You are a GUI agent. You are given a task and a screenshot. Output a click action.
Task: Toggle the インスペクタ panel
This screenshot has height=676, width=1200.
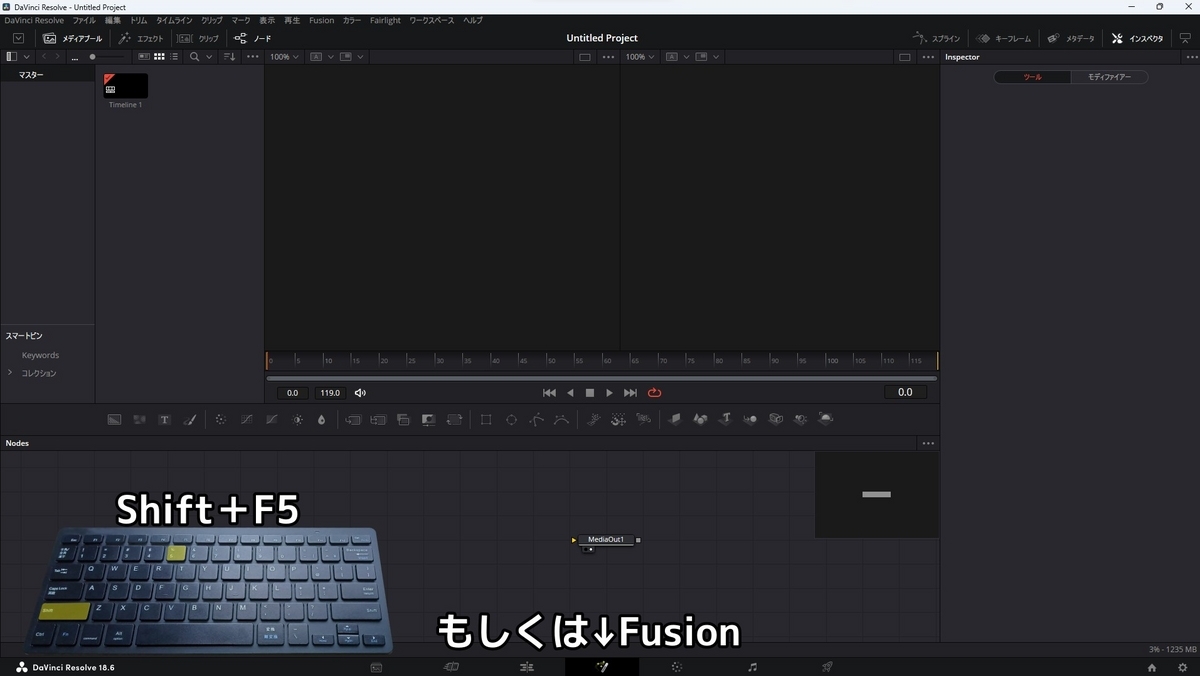(x=1138, y=38)
